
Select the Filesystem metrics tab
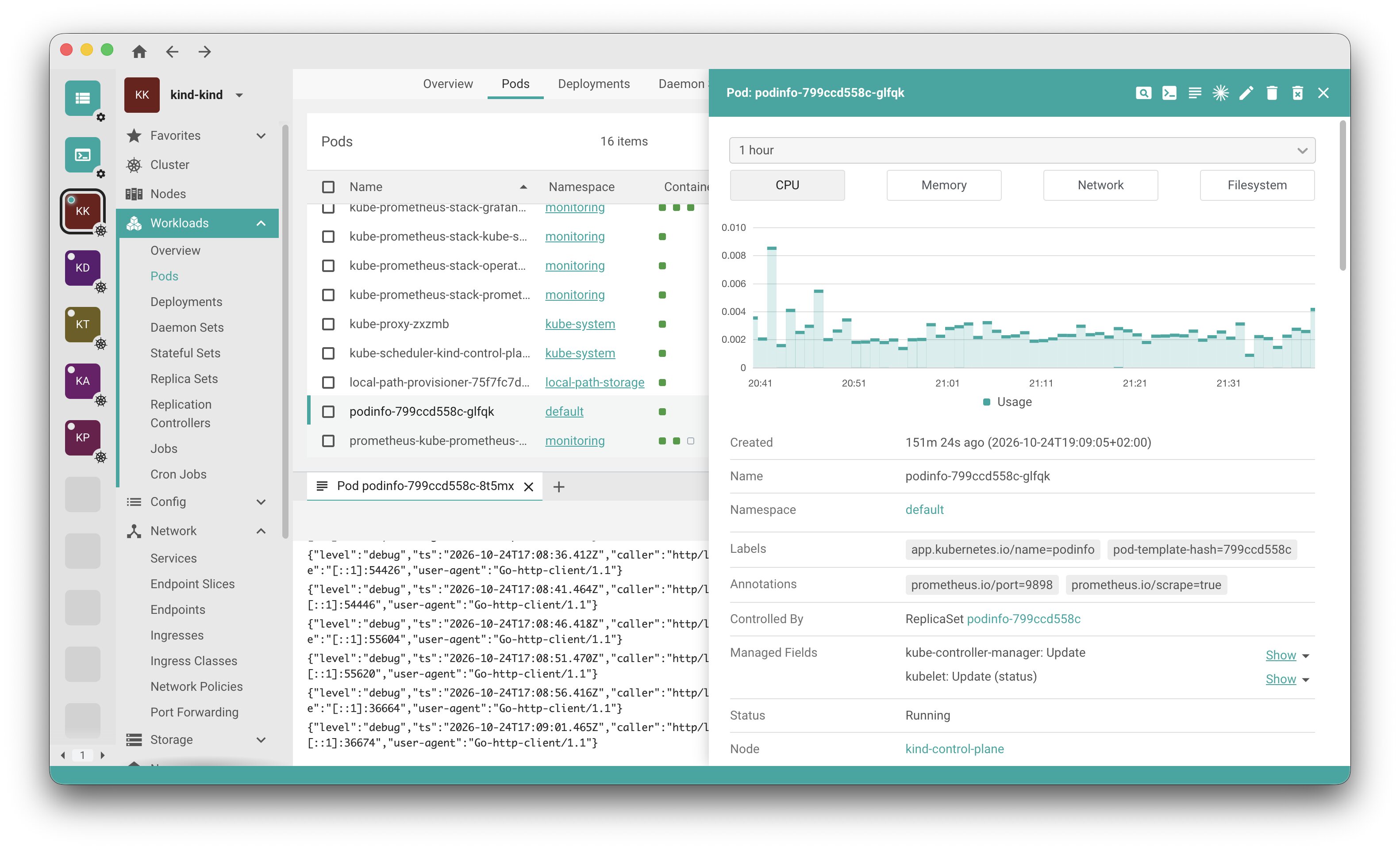coord(1257,185)
